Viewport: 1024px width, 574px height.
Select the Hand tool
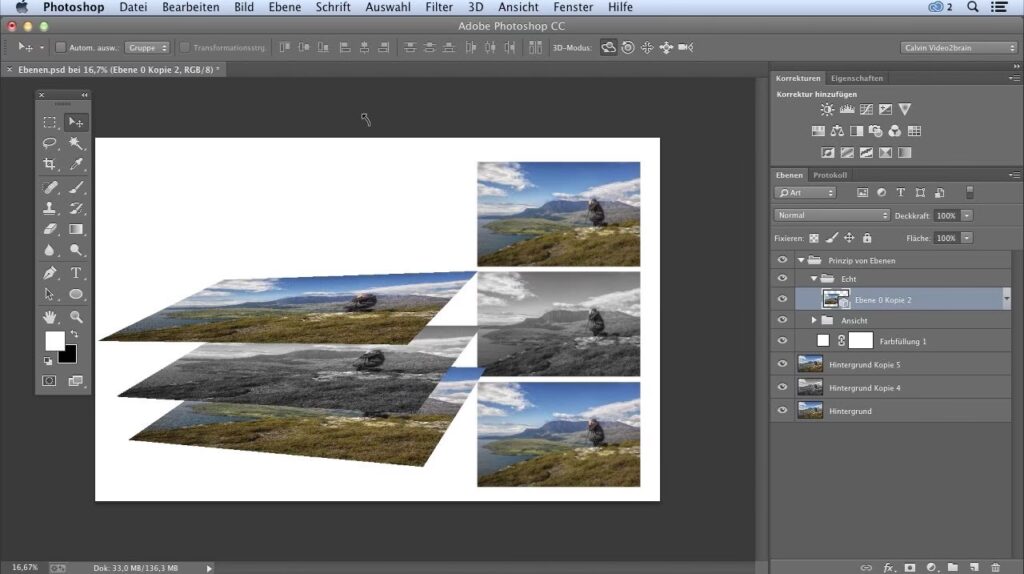coord(49,317)
